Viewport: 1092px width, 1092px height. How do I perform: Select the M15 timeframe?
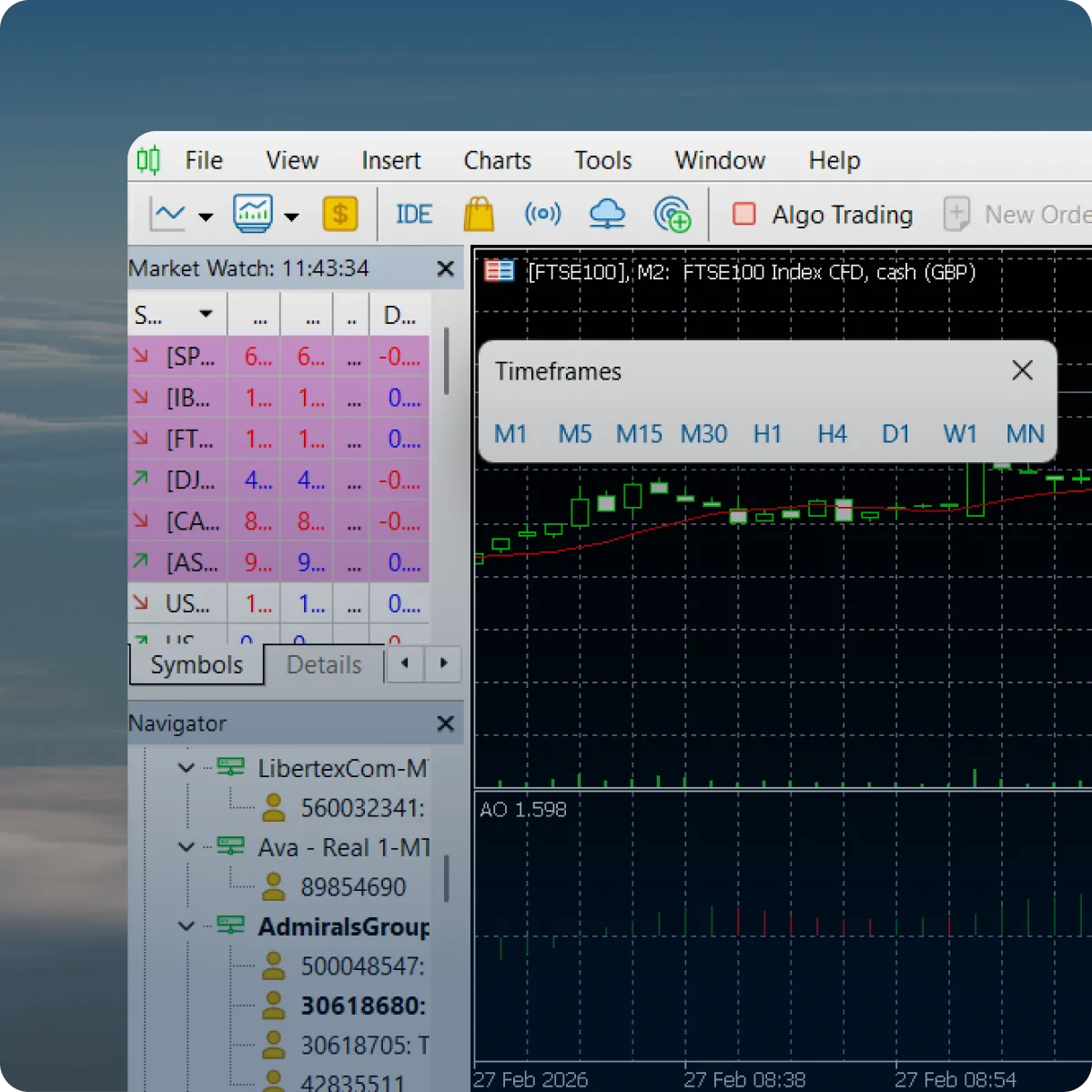tap(639, 434)
